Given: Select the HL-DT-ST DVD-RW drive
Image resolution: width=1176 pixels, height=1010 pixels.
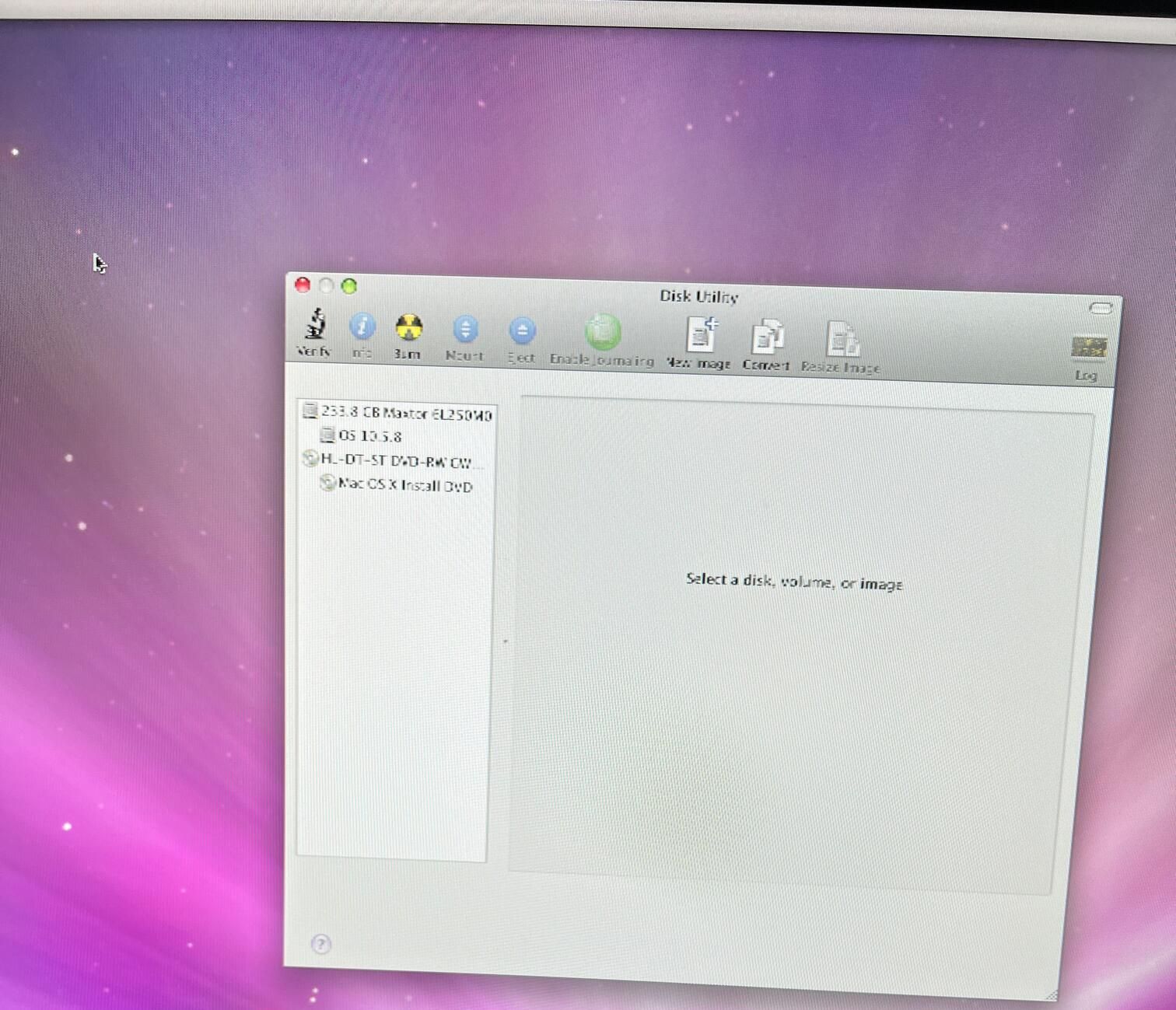Looking at the screenshot, I should (x=393, y=460).
